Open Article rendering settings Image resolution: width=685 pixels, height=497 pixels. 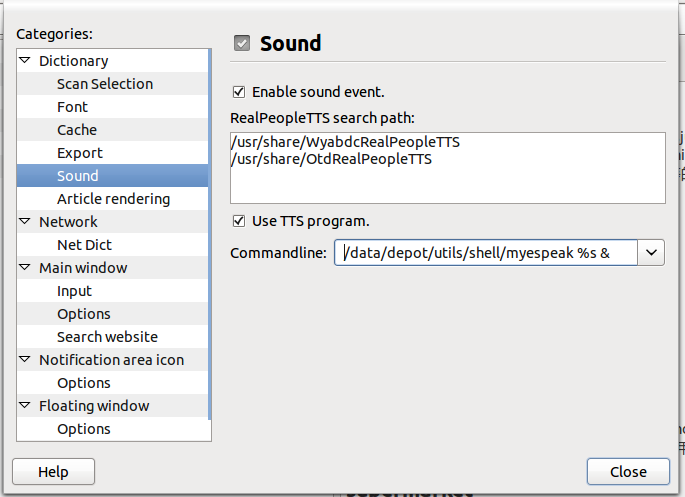(x=113, y=199)
